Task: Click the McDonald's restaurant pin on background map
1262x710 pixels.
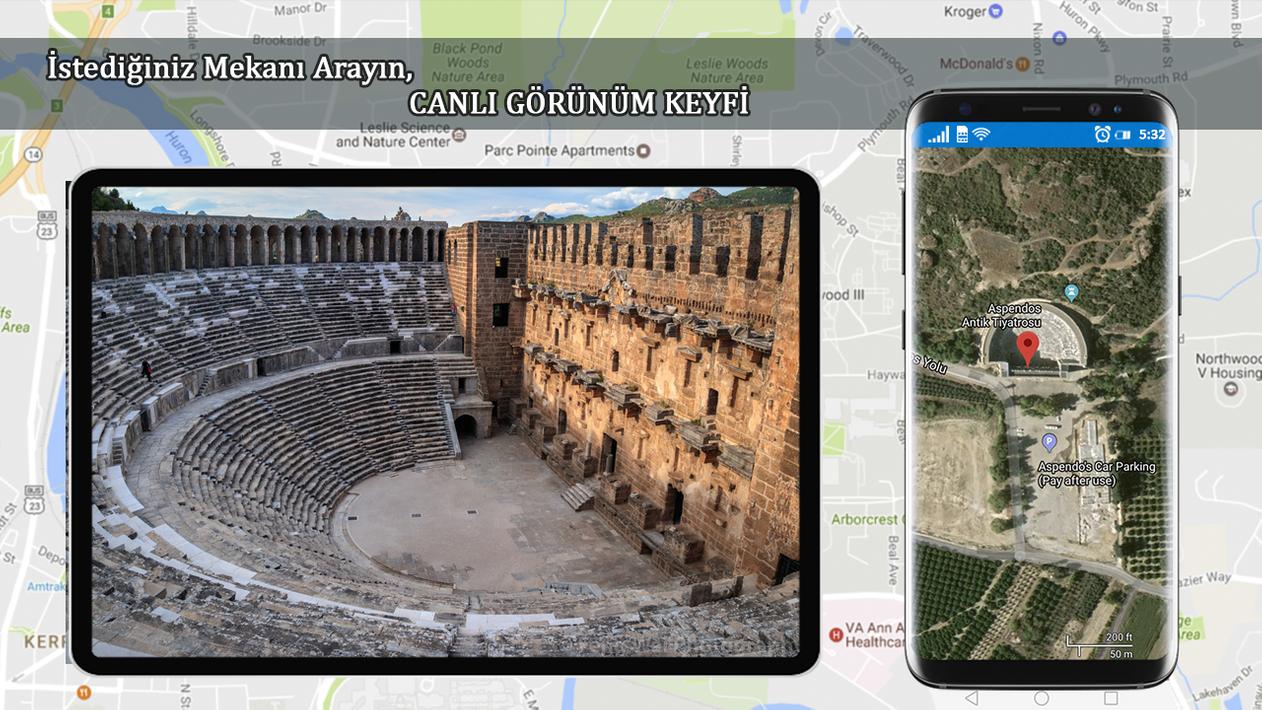Action: (1023, 64)
